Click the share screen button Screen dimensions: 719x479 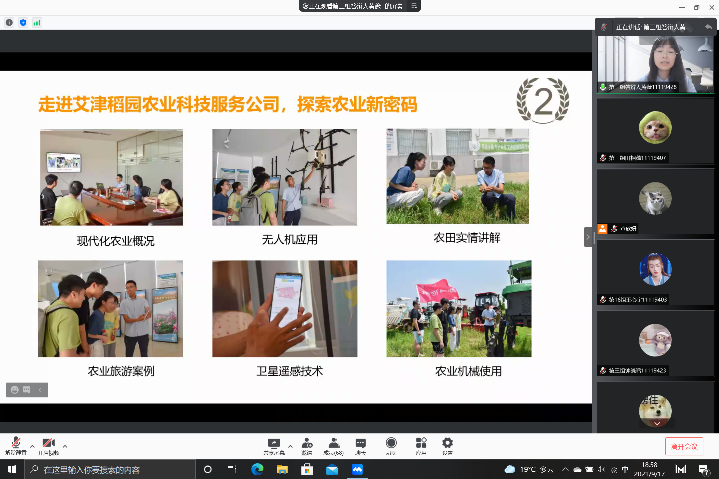pos(273,443)
